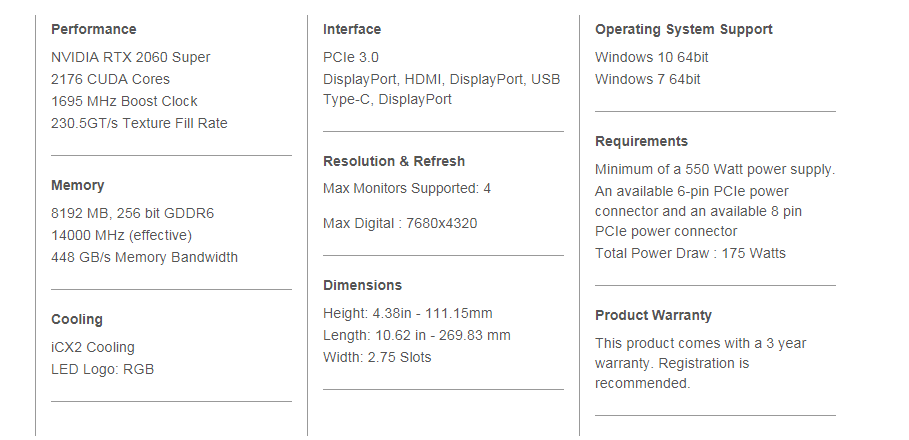Click the Max Monitors Supported: 4 line

tap(407, 188)
